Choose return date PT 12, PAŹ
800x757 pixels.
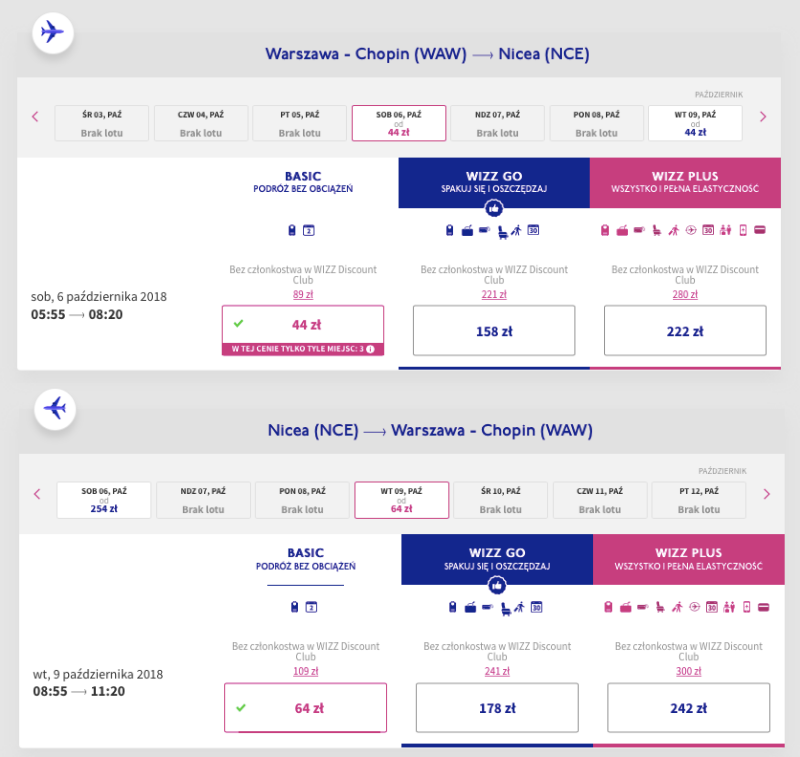click(699, 500)
